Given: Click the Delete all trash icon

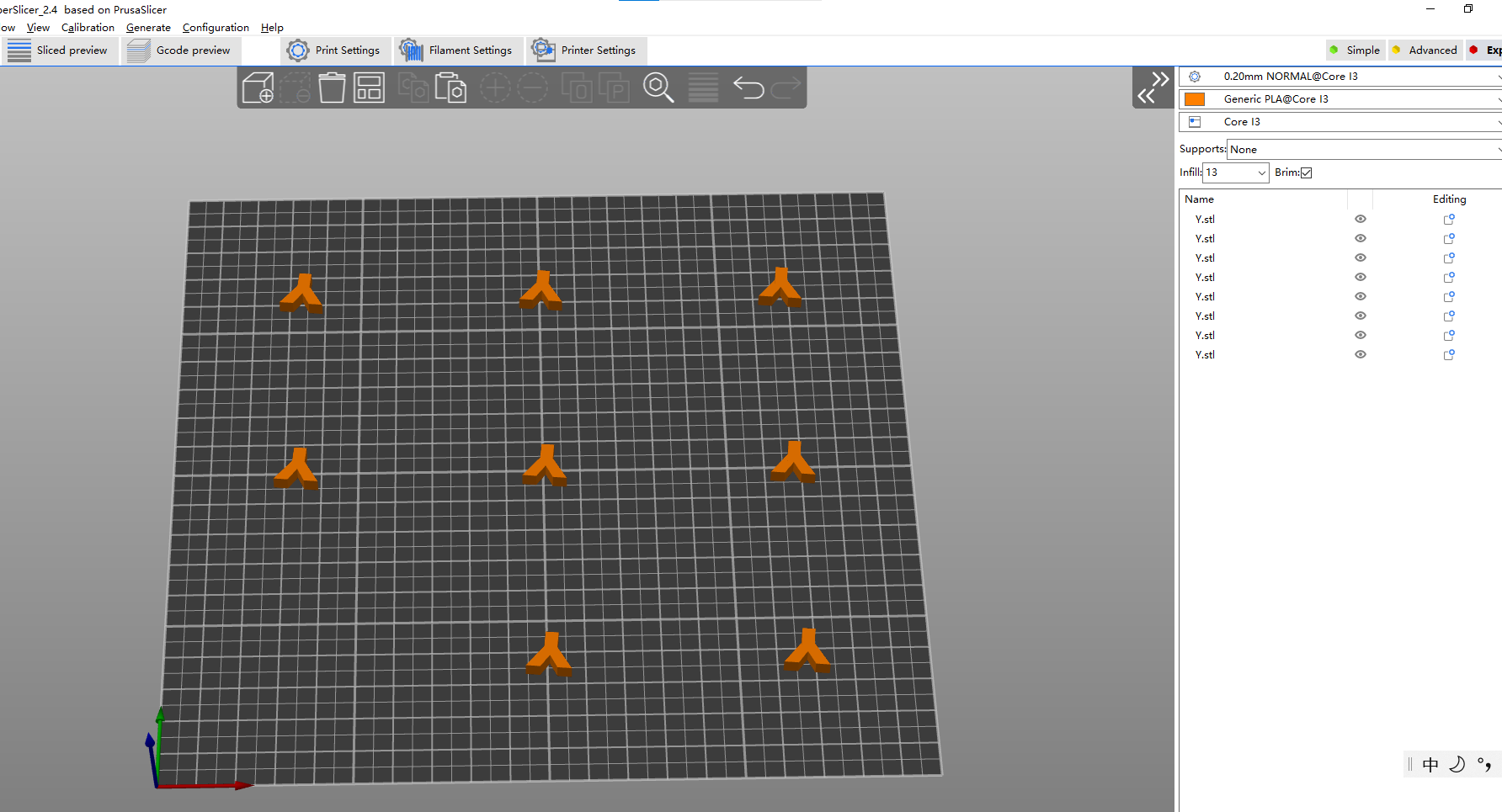Looking at the screenshot, I should [x=332, y=88].
